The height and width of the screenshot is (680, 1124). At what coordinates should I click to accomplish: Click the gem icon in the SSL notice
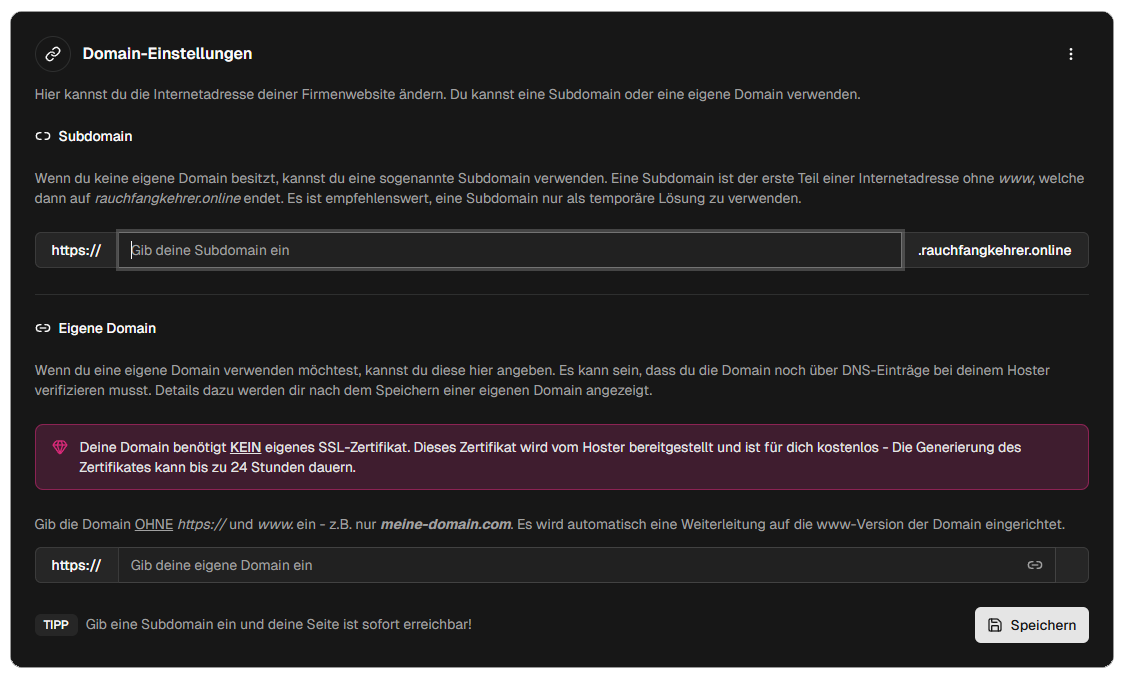click(x=61, y=447)
